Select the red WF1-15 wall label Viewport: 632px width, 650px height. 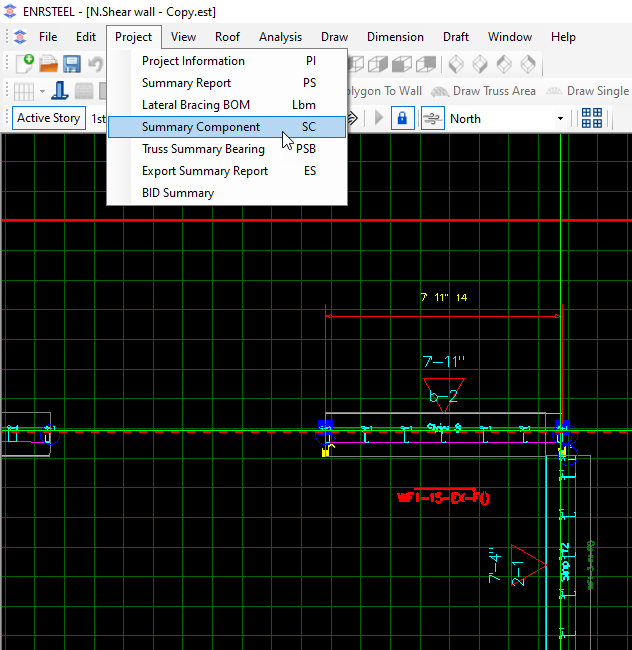click(444, 497)
